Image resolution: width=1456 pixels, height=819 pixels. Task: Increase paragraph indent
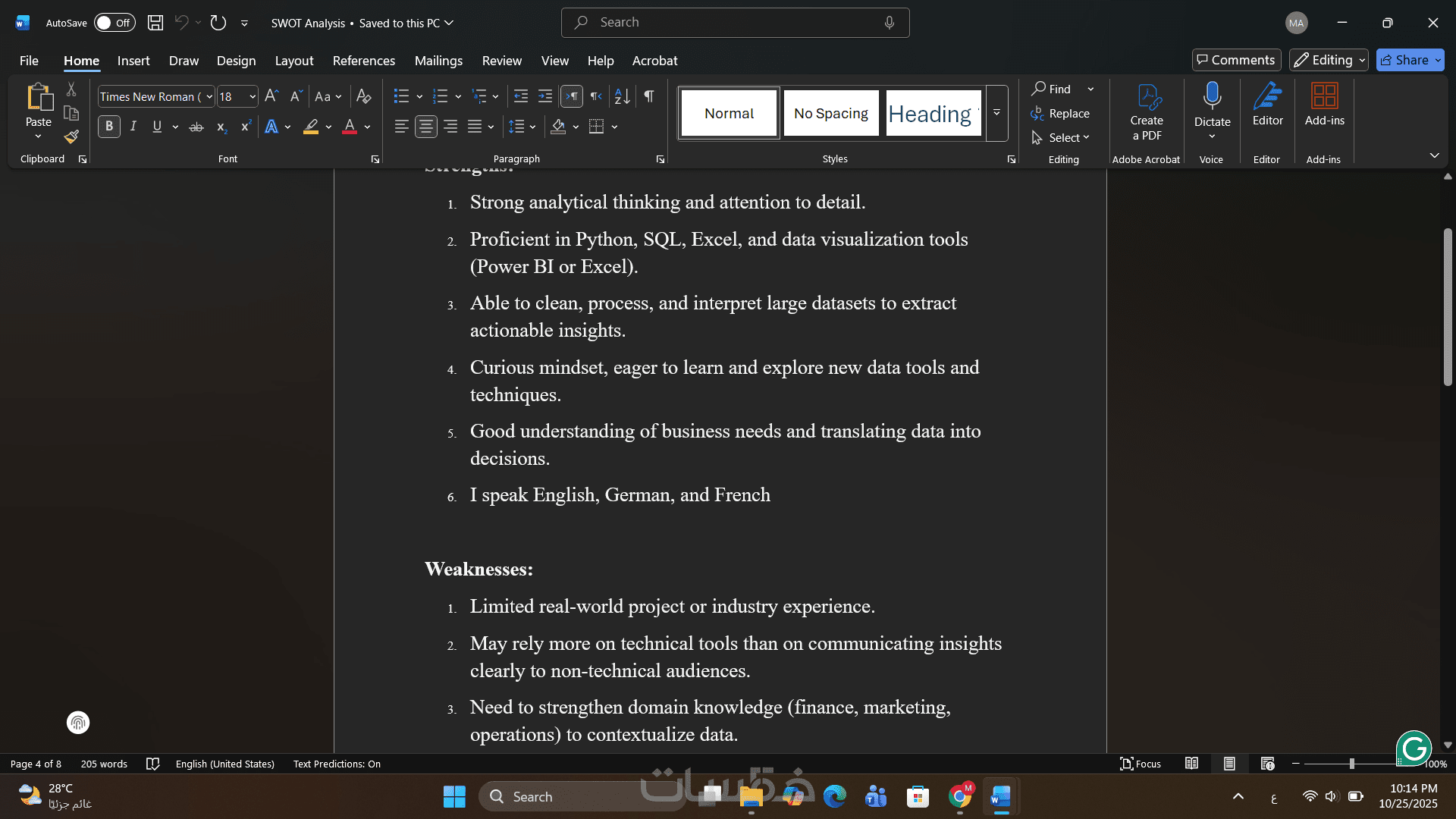[x=544, y=96]
